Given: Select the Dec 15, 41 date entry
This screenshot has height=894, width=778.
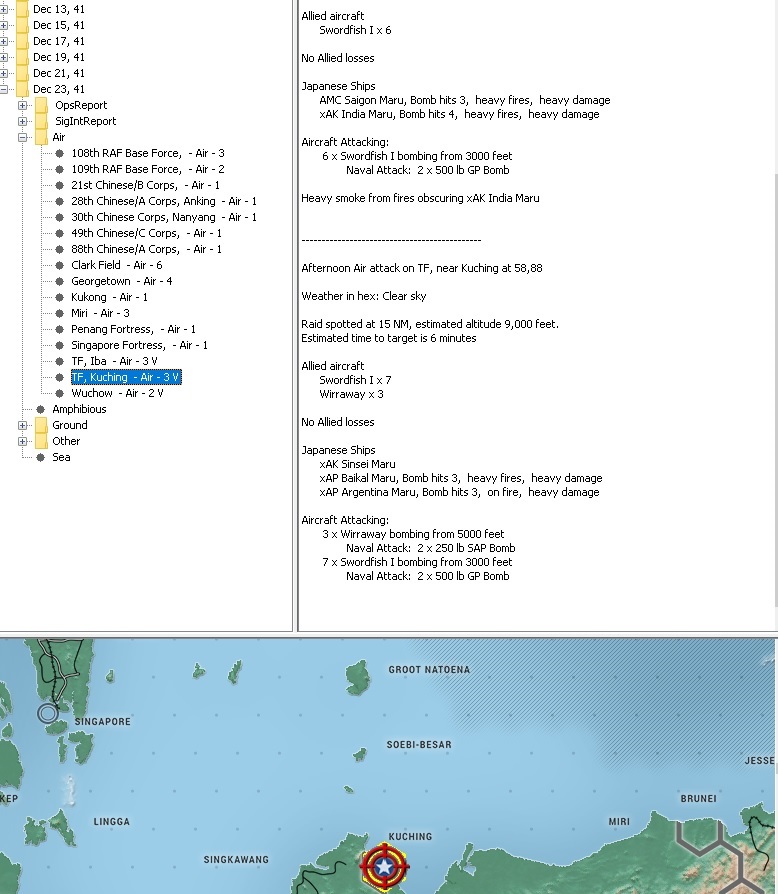Looking at the screenshot, I should (x=59, y=26).
